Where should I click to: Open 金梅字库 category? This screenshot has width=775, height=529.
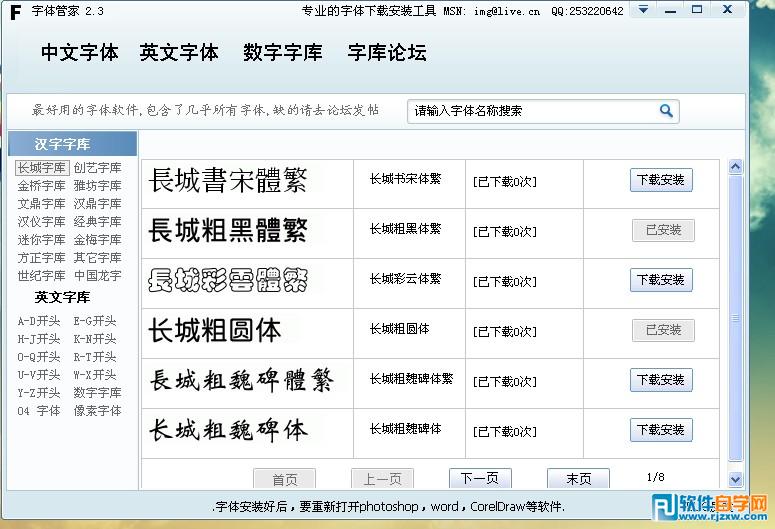click(x=98, y=239)
